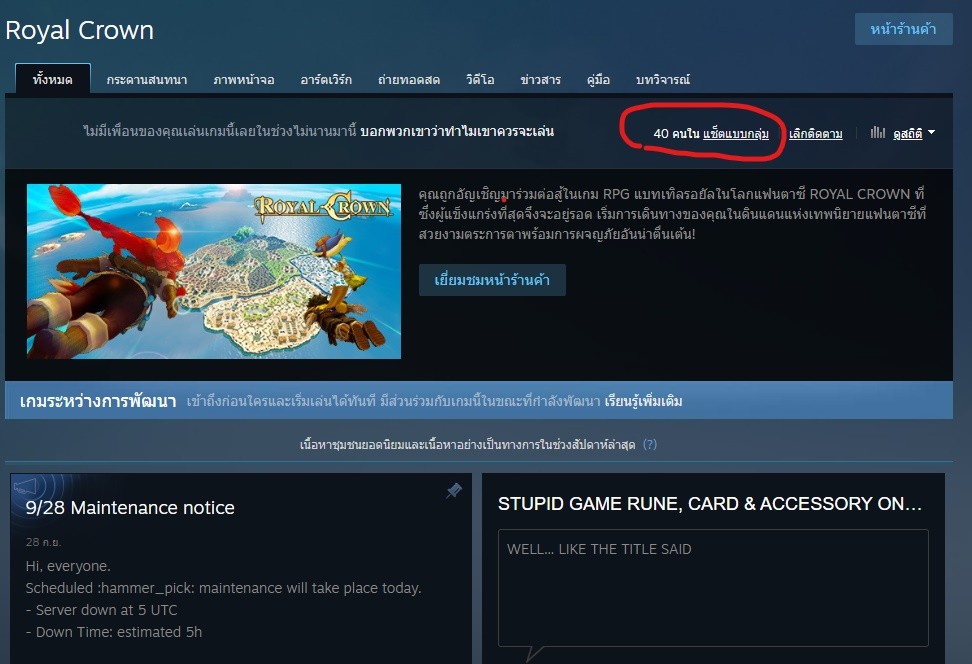Open the ข่าวสาร tab
This screenshot has width=972, height=664.
click(541, 79)
